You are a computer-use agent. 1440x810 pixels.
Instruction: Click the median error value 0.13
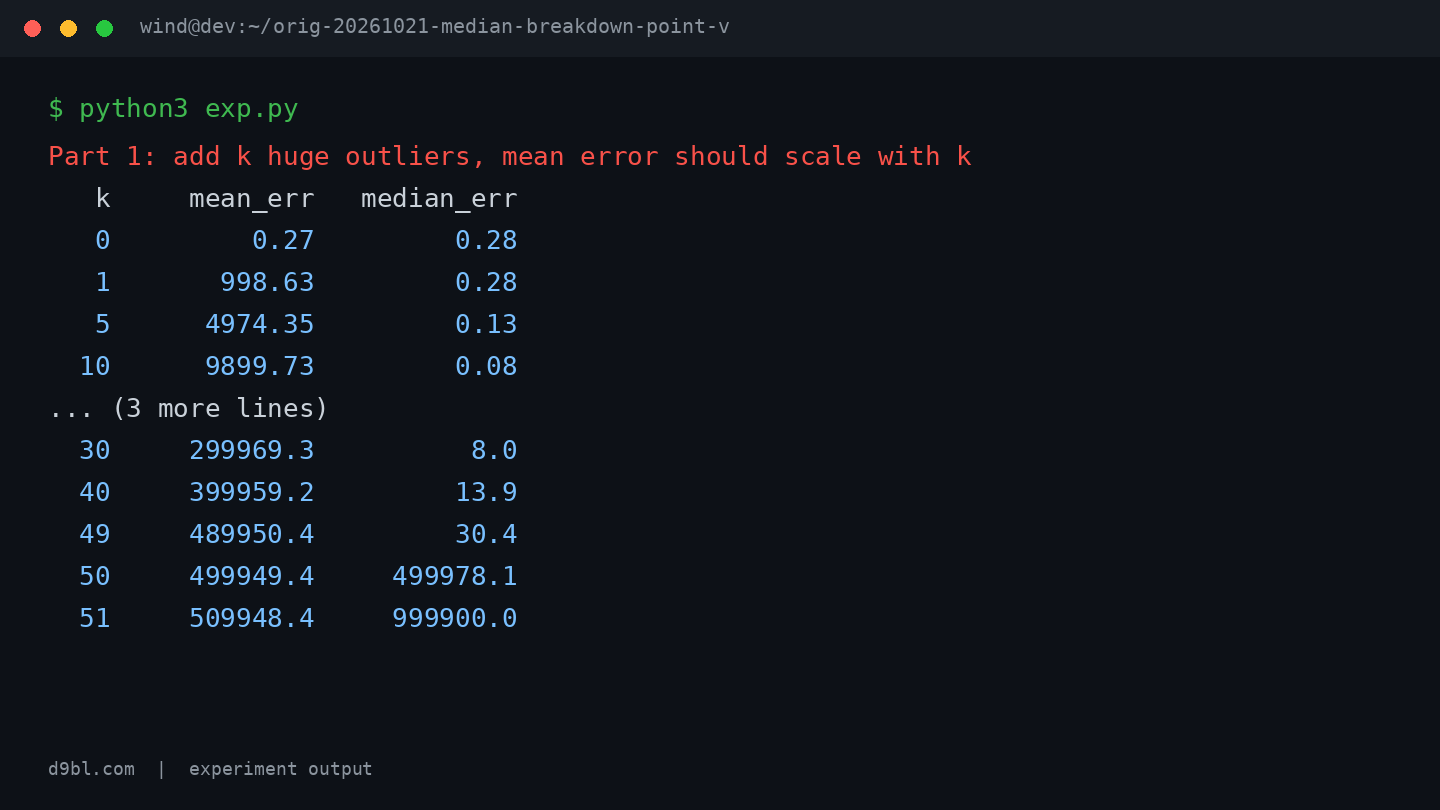[486, 324]
